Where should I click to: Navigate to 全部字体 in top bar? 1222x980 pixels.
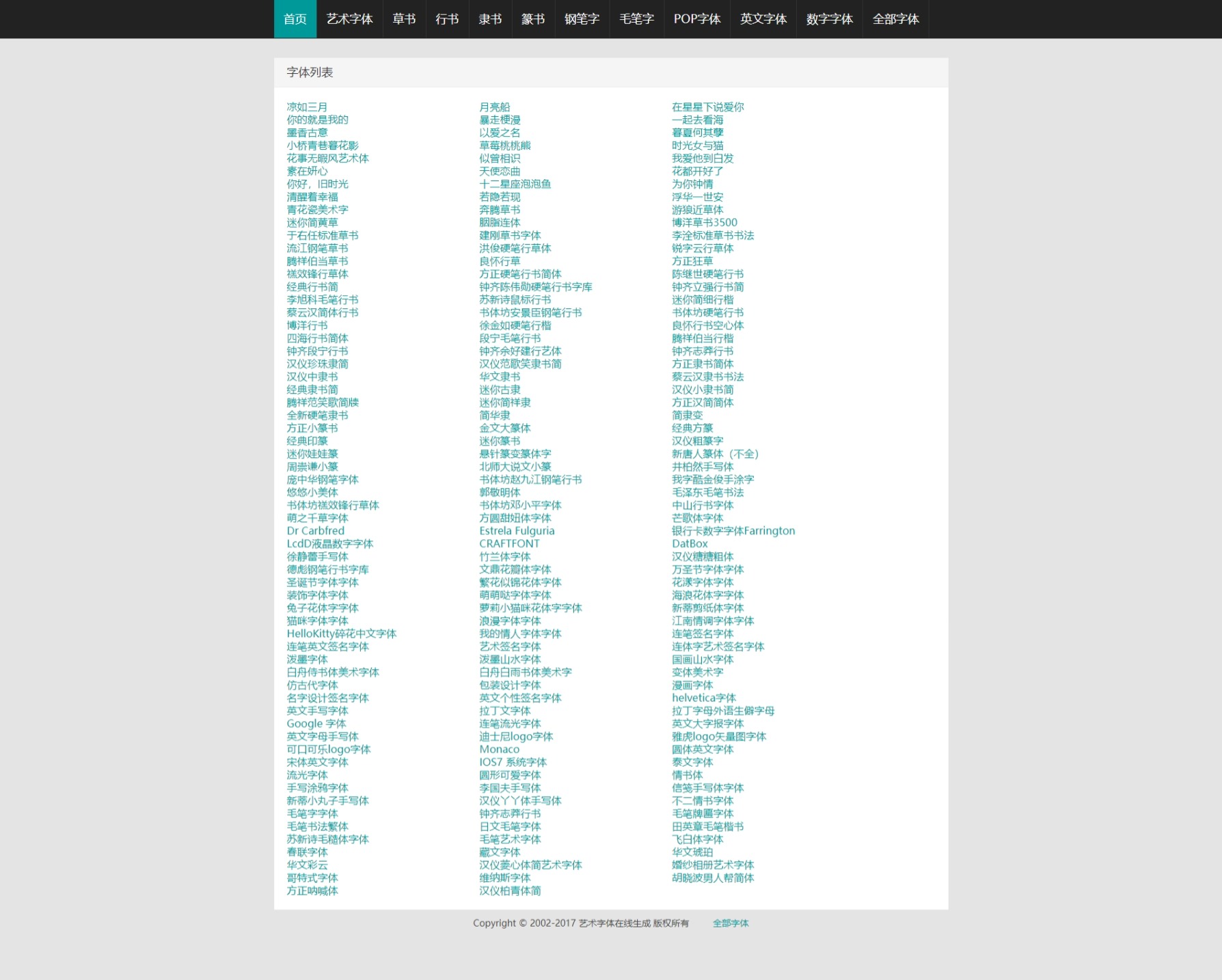(895, 19)
